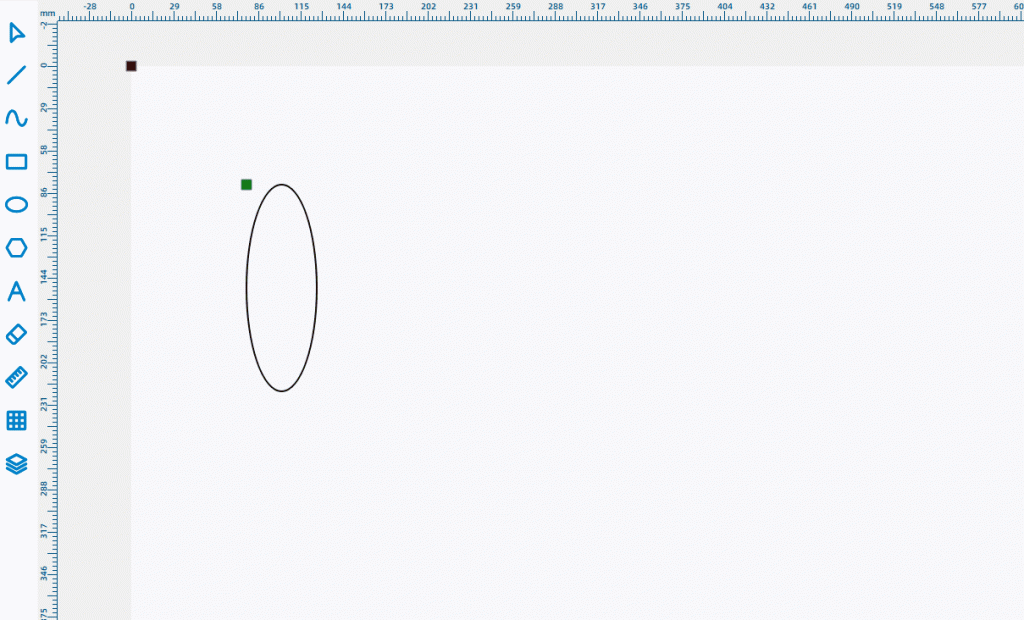Select the hexagon Polygon tool

click(16, 248)
